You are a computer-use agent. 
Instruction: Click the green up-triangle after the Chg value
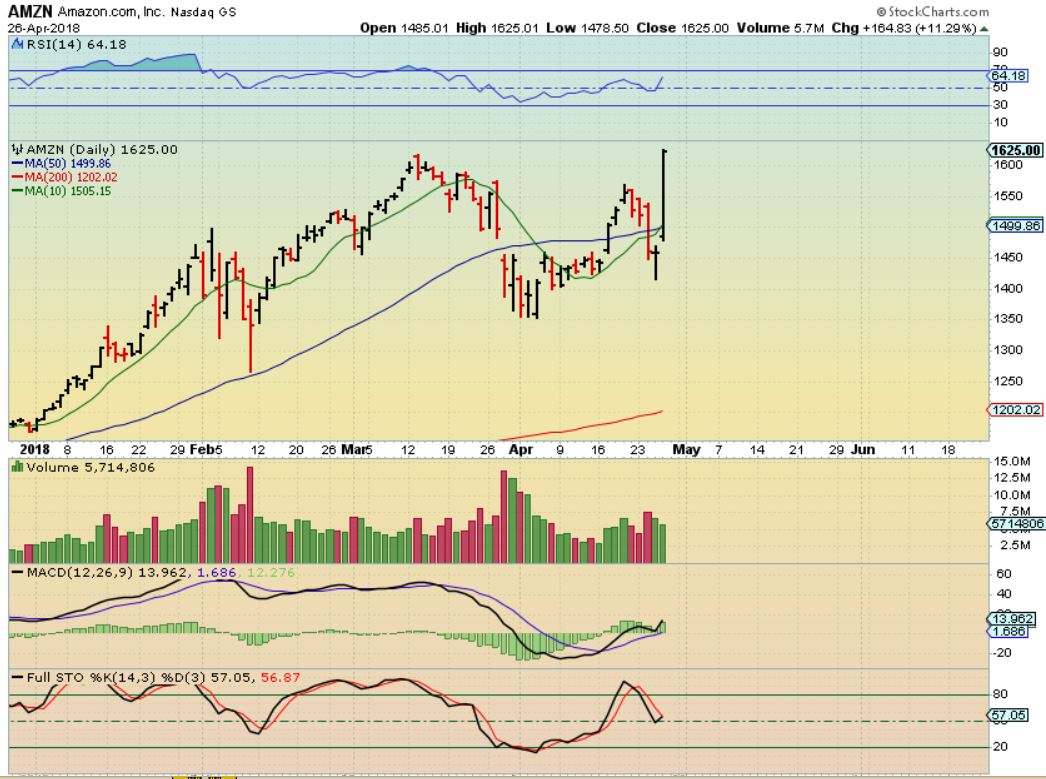point(985,29)
